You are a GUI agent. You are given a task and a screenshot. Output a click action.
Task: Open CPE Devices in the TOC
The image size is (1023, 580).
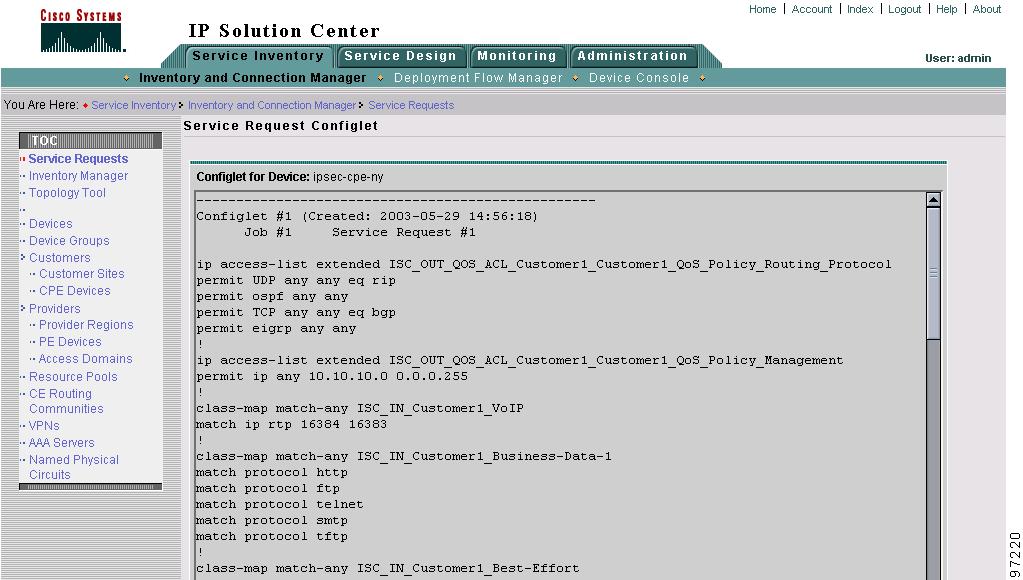coord(74,291)
